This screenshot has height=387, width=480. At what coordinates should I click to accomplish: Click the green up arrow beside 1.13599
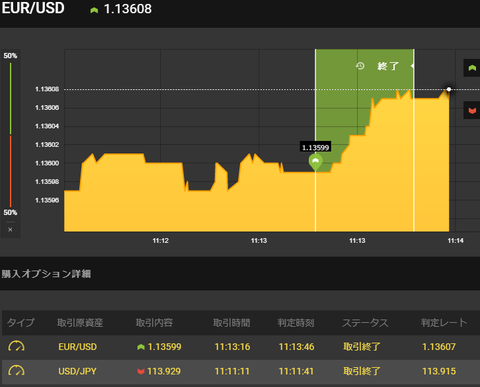(141, 347)
